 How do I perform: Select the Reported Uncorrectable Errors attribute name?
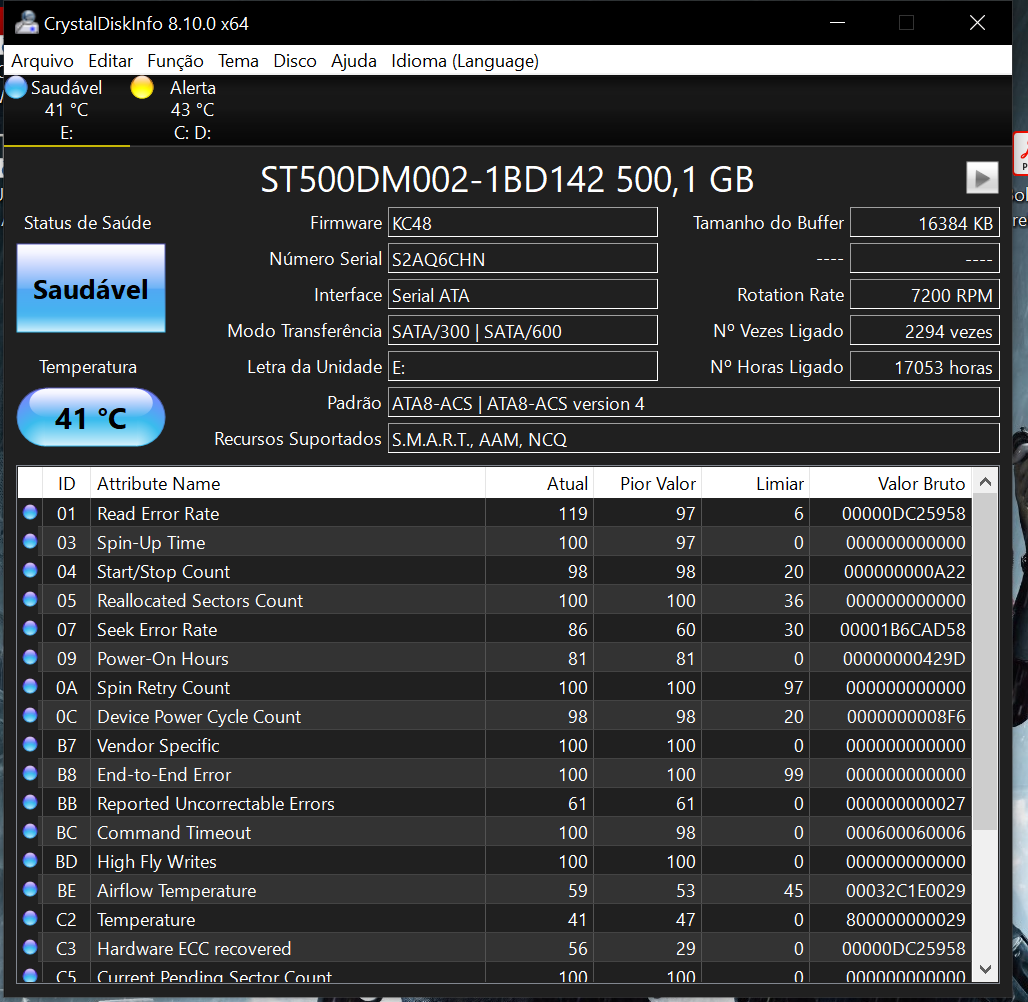(216, 803)
